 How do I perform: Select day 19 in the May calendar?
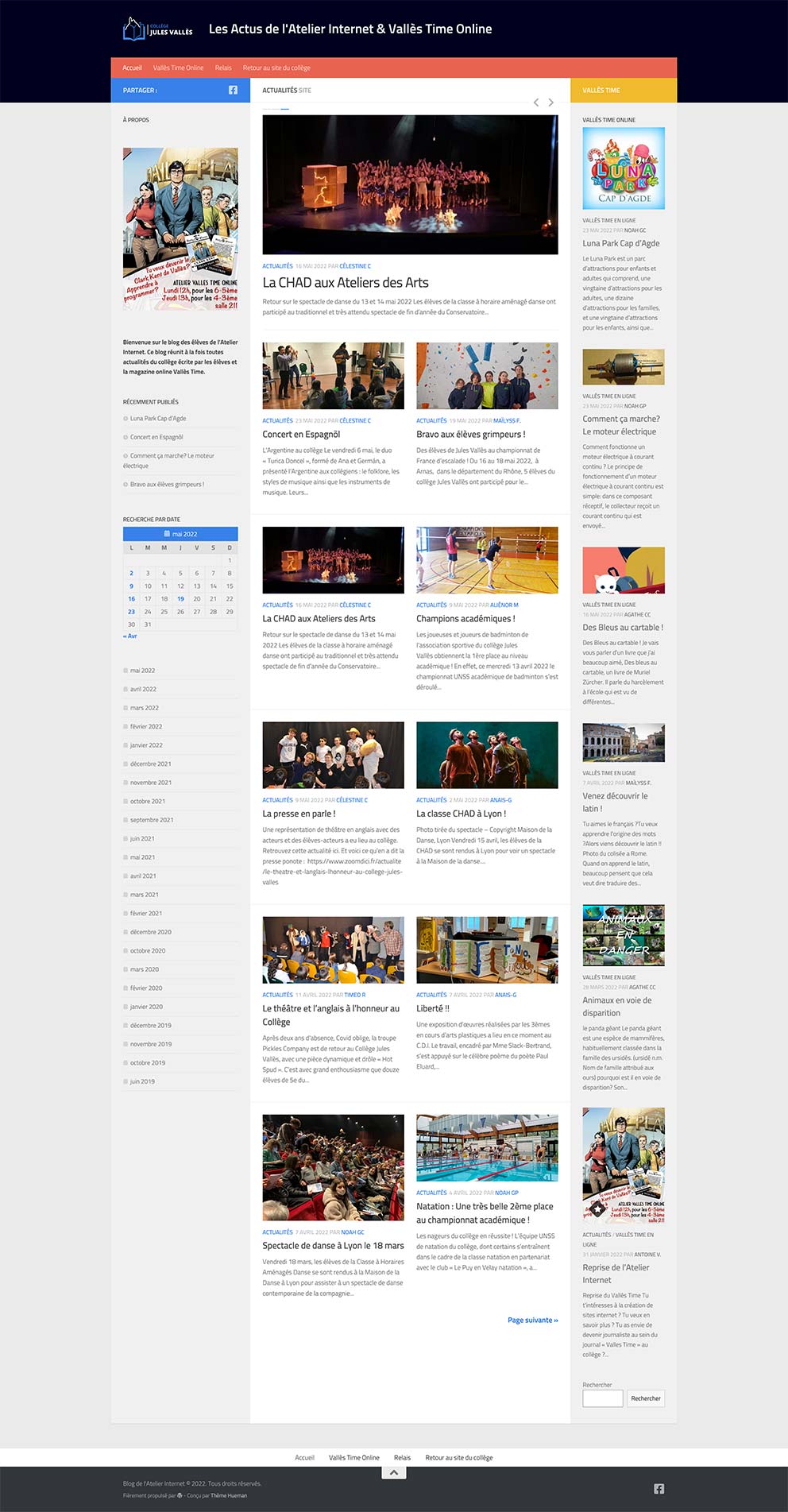pyautogui.click(x=180, y=599)
